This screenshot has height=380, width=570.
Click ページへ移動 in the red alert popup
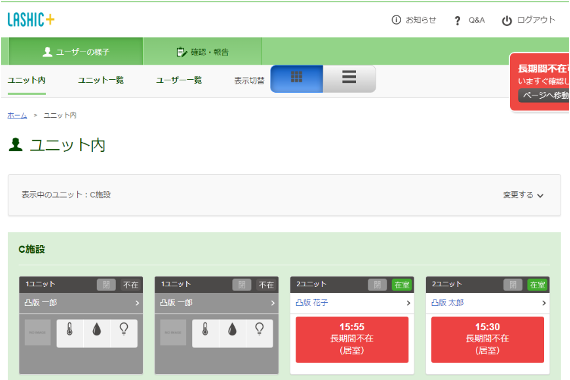click(544, 96)
